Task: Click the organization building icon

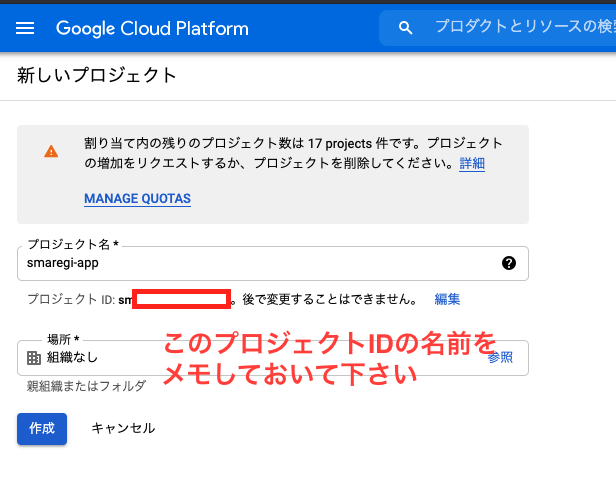Action: 34,358
